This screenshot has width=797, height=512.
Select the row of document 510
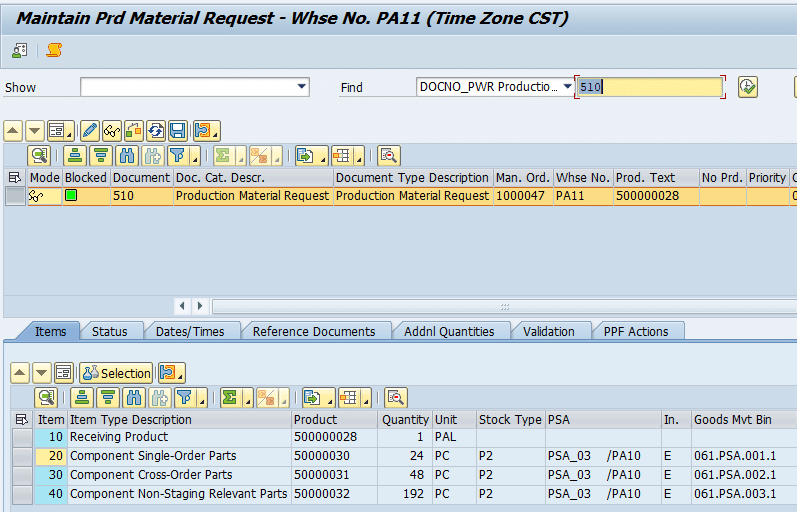pos(14,196)
